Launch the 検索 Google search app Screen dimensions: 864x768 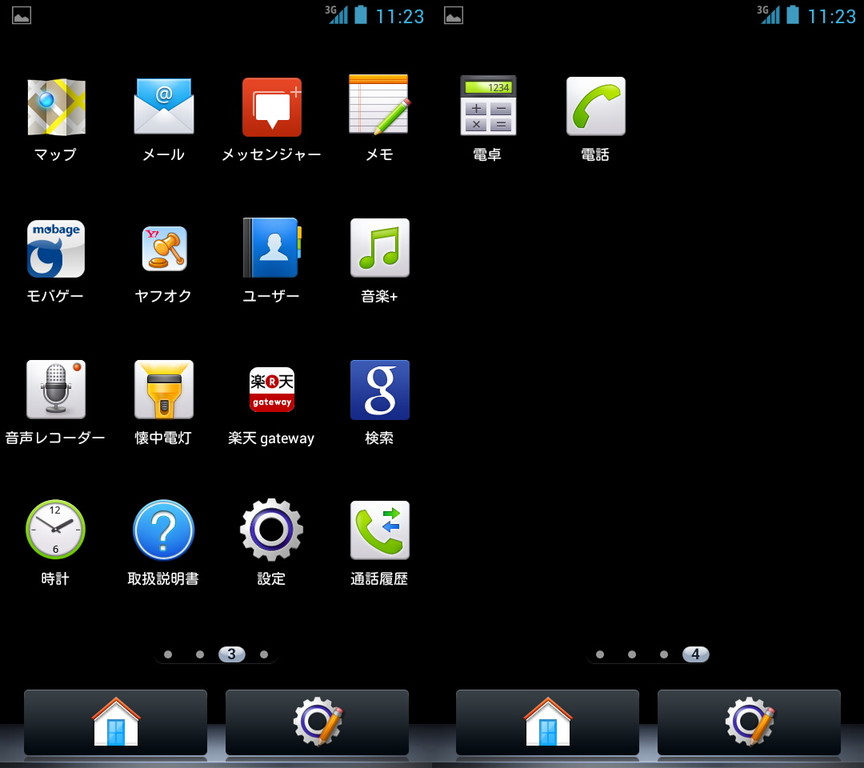(380, 390)
